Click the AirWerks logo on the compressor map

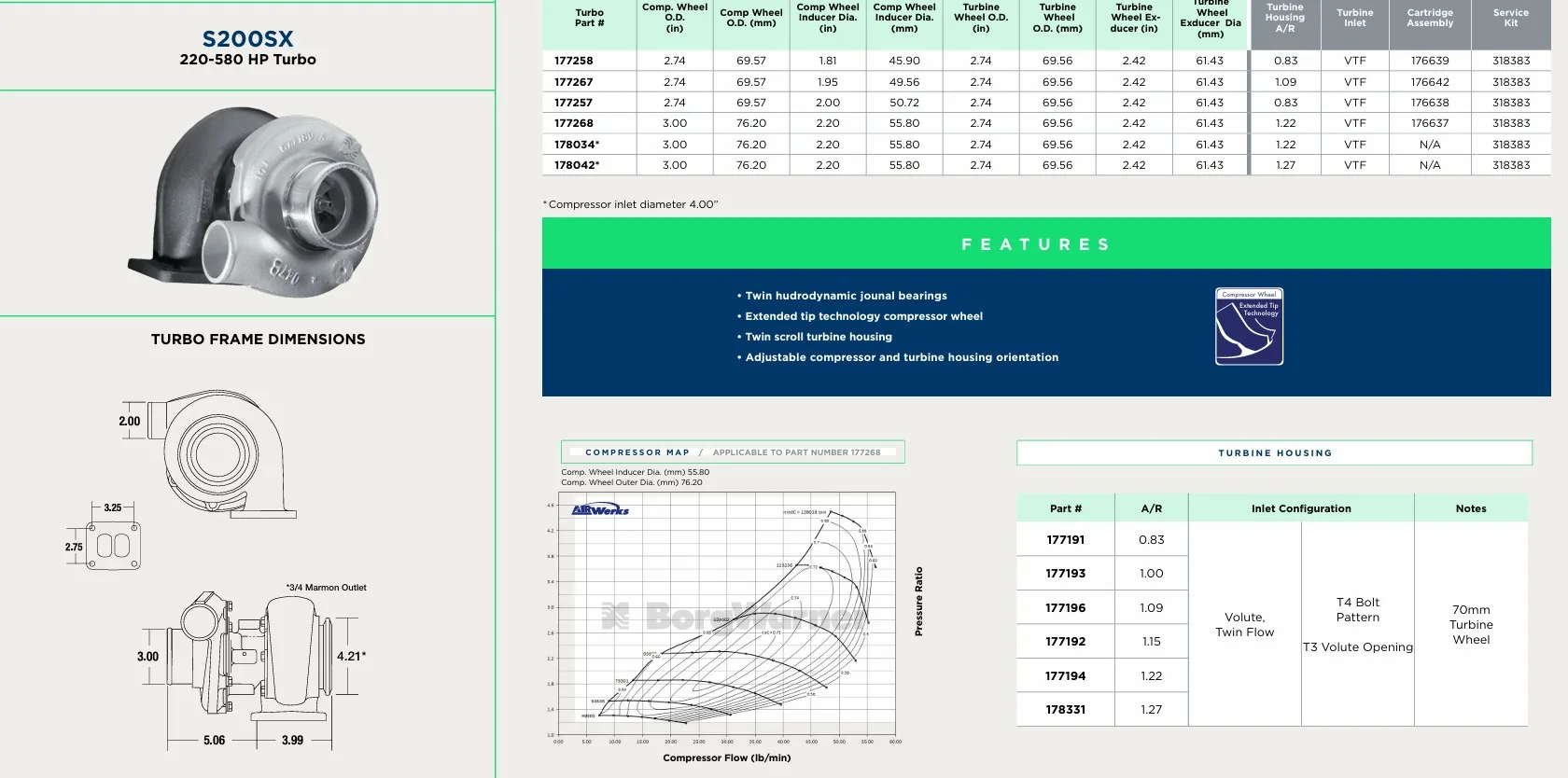pos(600,509)
